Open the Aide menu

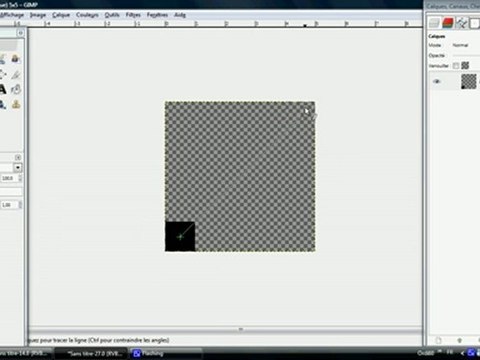tap(180, 15)
